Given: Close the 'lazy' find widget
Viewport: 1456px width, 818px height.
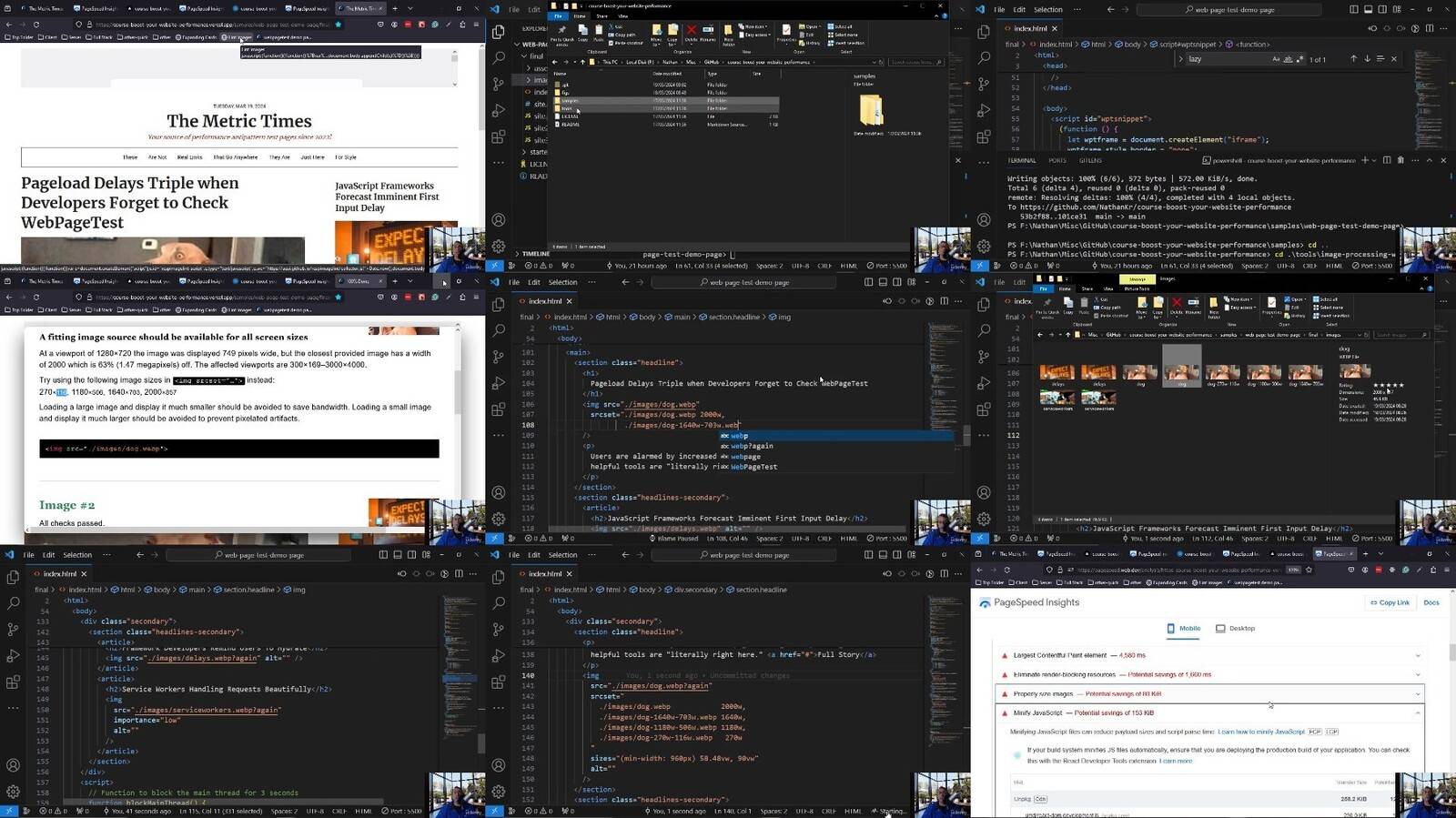Looking at the screenshot, I should tap(1394, 59).
